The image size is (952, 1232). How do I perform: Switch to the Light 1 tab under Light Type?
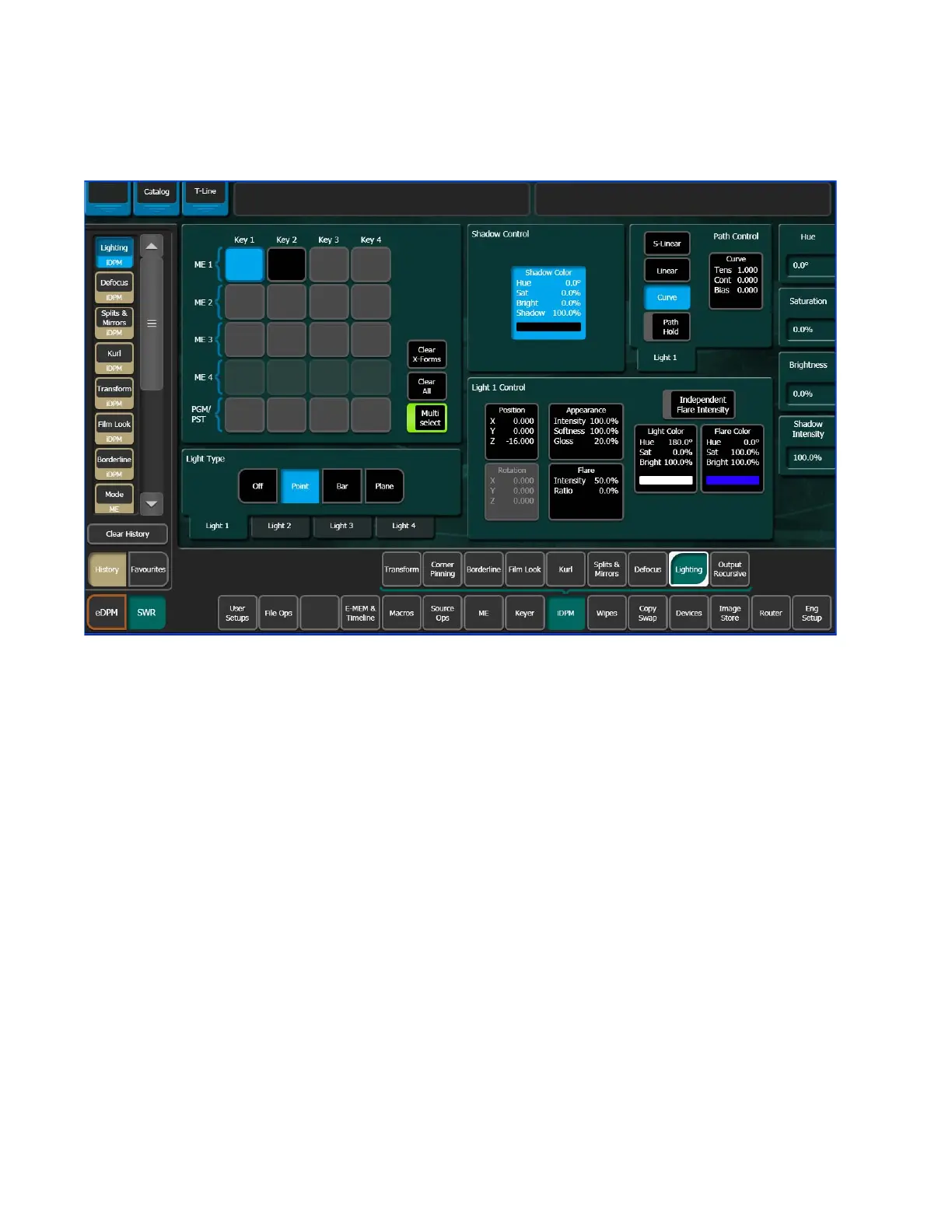tap(217, 526)
